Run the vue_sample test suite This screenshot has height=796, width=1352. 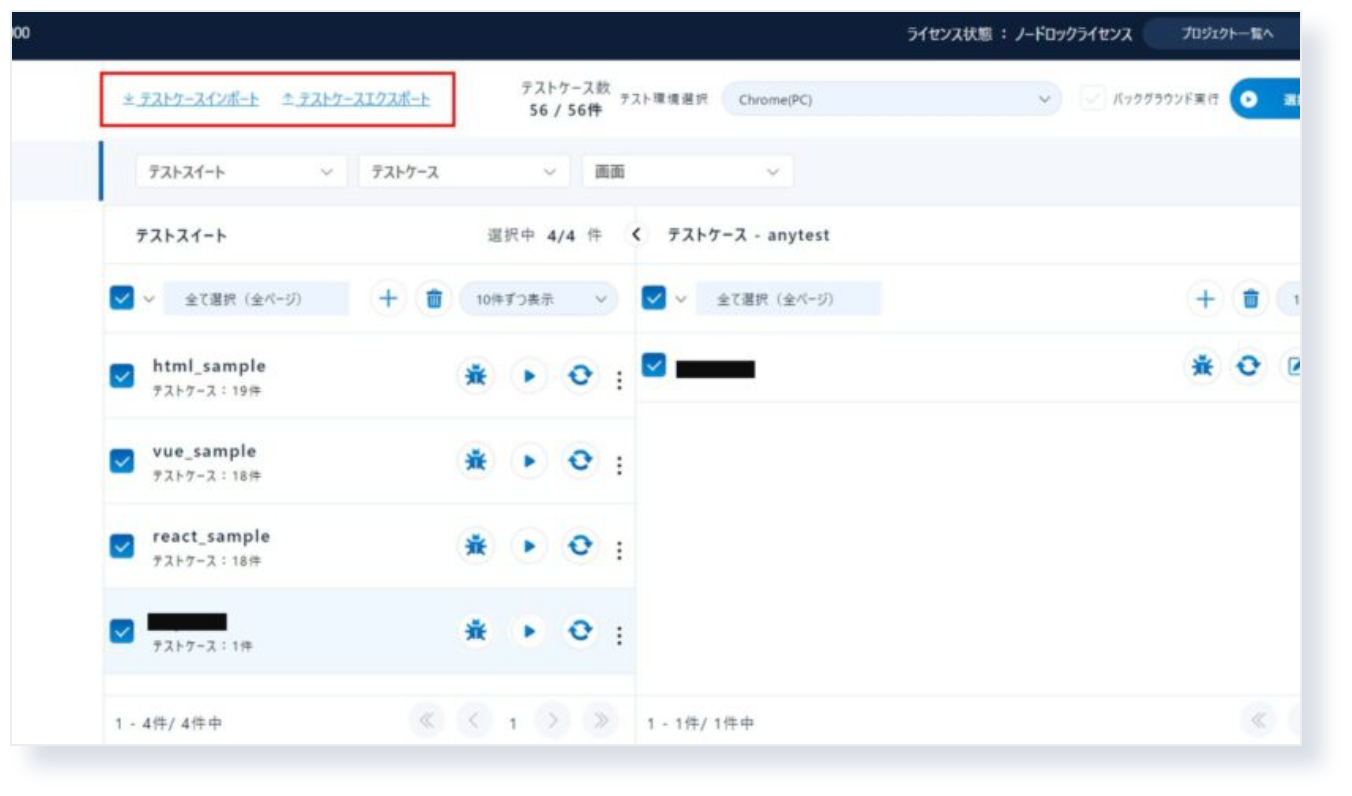[x=528, y=460]
